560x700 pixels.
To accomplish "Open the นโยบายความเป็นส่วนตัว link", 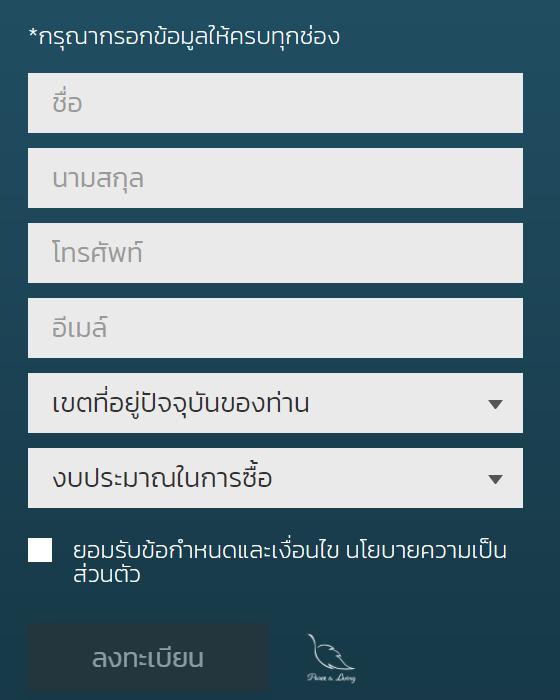I will coord(426,550).
